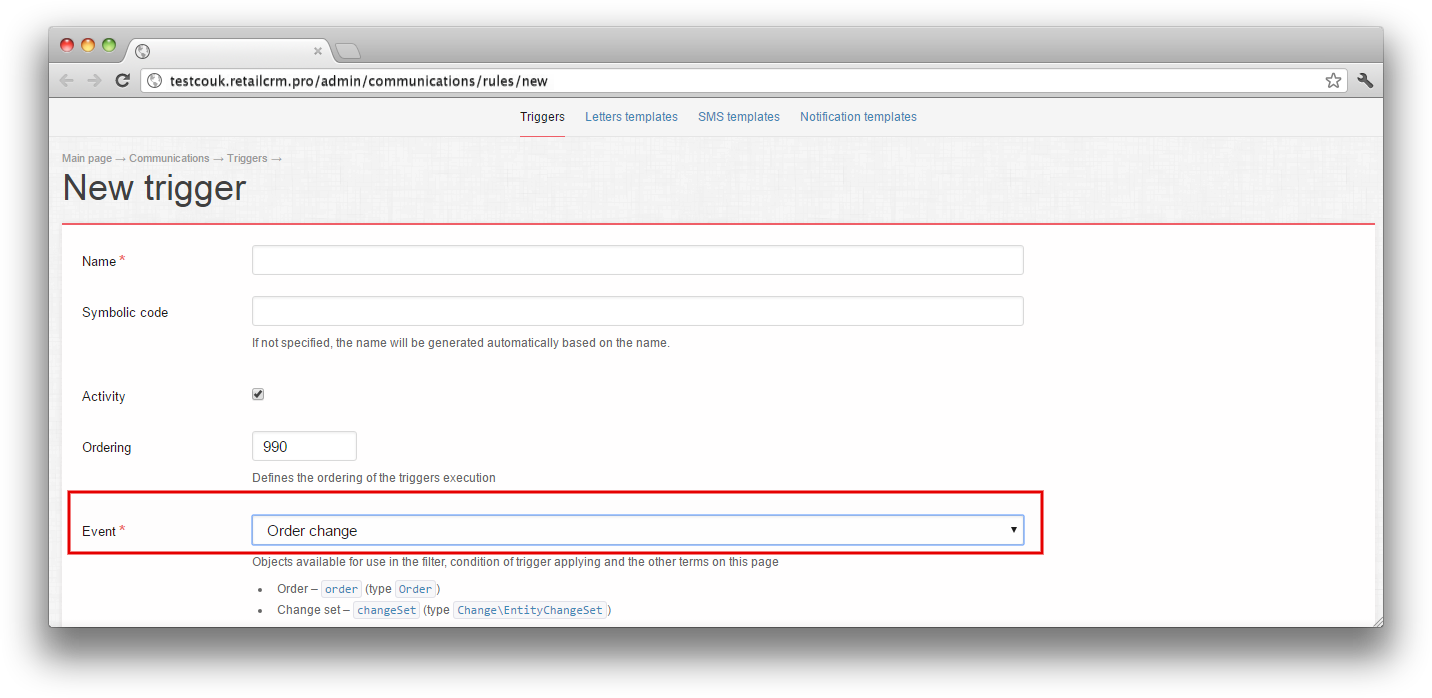Screen dimensions: 1432x698
Task: Click the browser forward arrow
Action: (94, 81)
